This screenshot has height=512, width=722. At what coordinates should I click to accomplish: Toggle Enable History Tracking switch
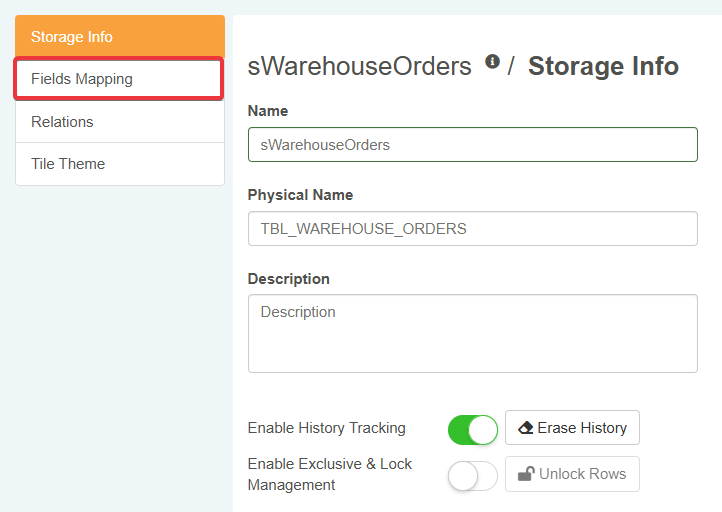pyautogui.click(x=473, y=429)
